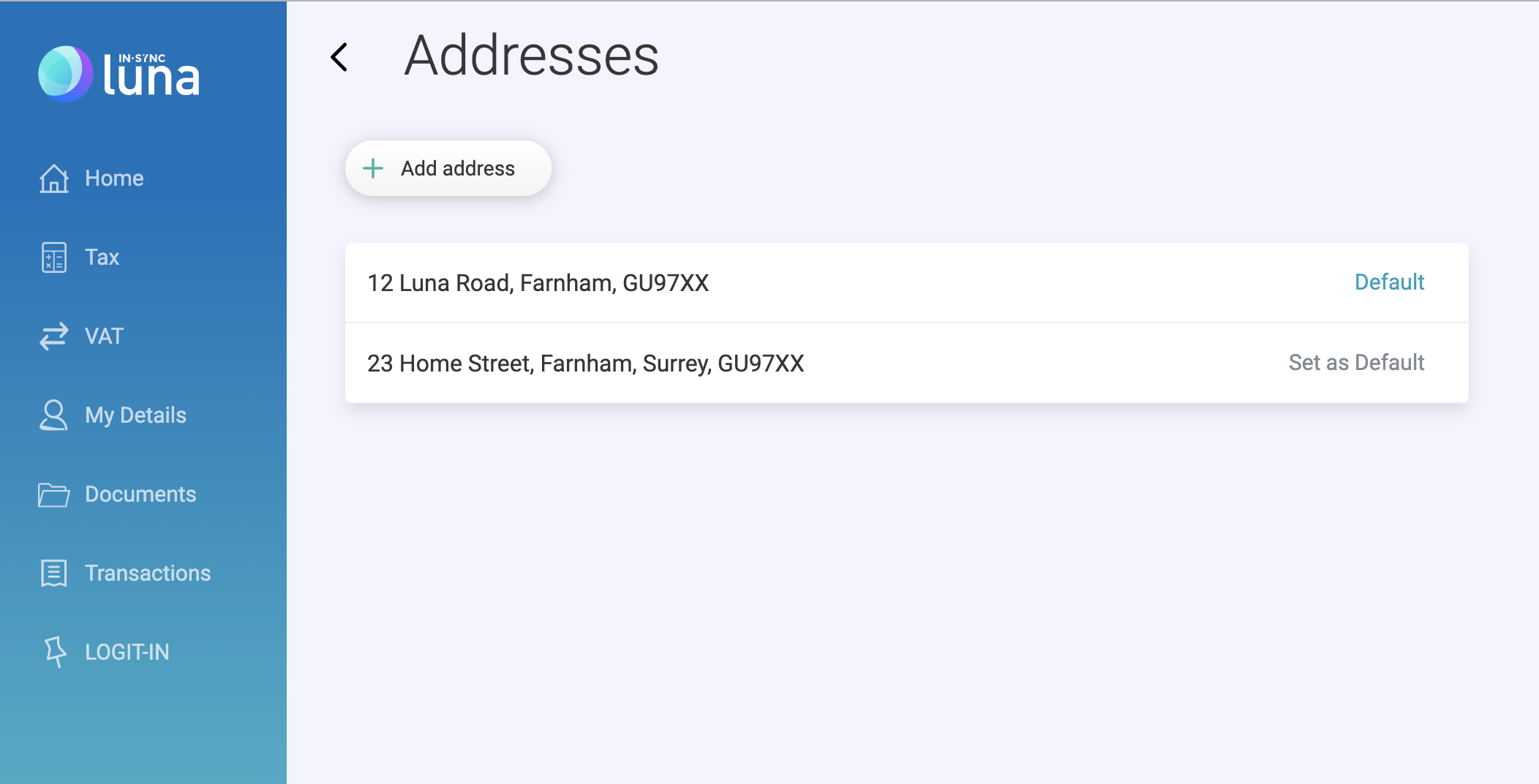This screenshot has width=1539, height=784.
Task: Set 23 Home Street as default
Action: pyautogui.click(x=1356, y=363)
